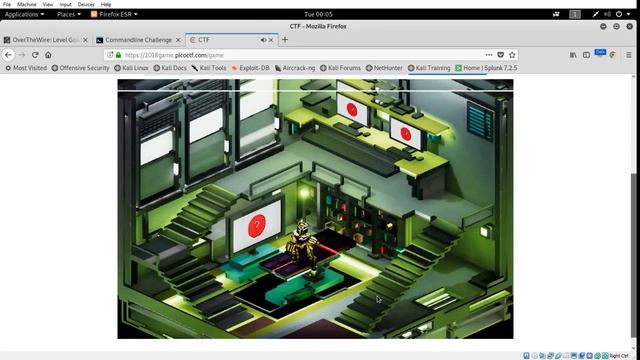Image resolution: width=640 pixels, height=360 pixels.
Task: Open the Firefox Library icon
Action: click(573, 55)
